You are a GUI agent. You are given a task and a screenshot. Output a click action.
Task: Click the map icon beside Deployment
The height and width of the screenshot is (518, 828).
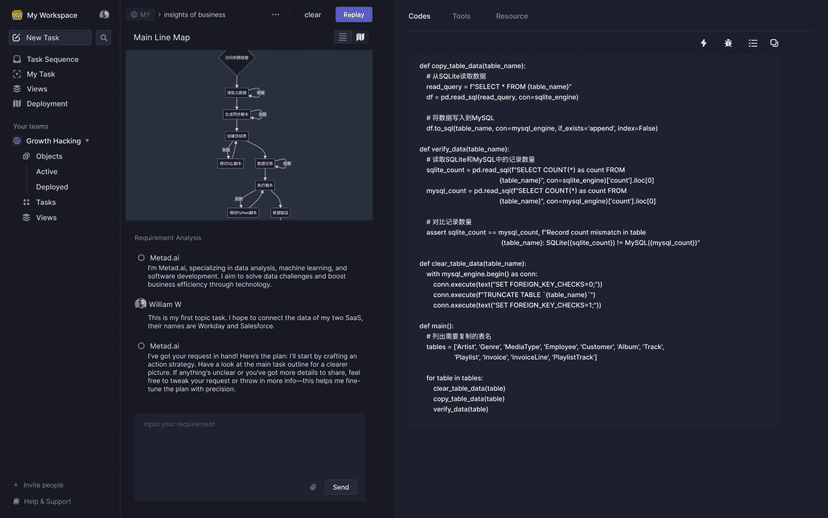click(x=17, y=103)
